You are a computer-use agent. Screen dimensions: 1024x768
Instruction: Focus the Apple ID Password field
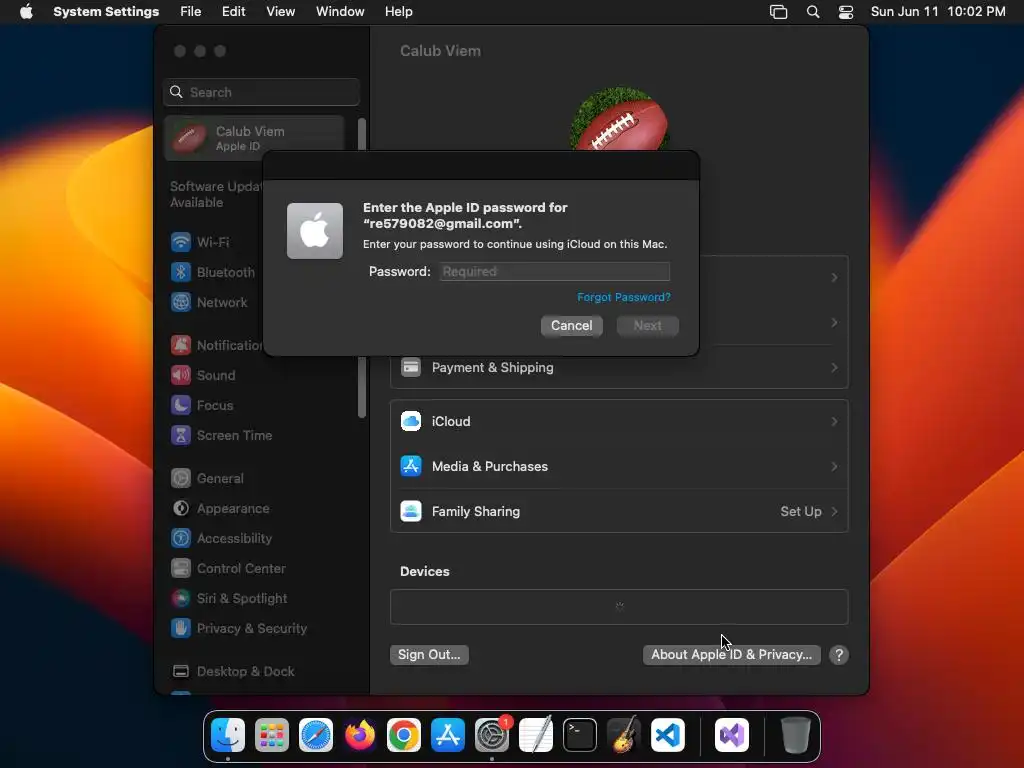pyautogui.click(x=554, y=272)
